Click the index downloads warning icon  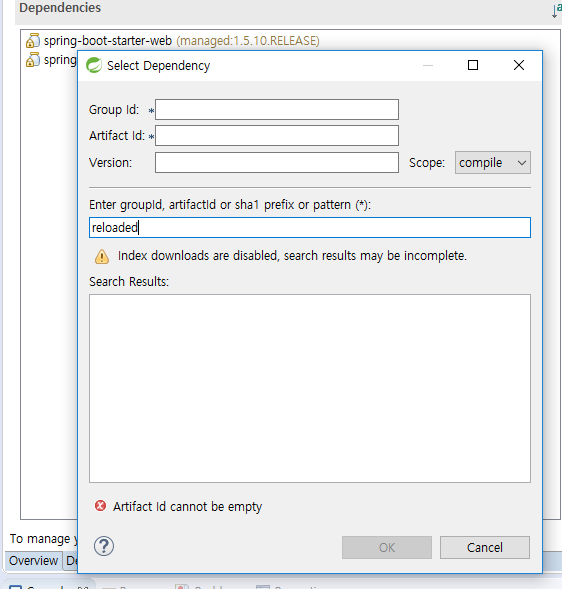pyautogui.click(x=102, y=257)
